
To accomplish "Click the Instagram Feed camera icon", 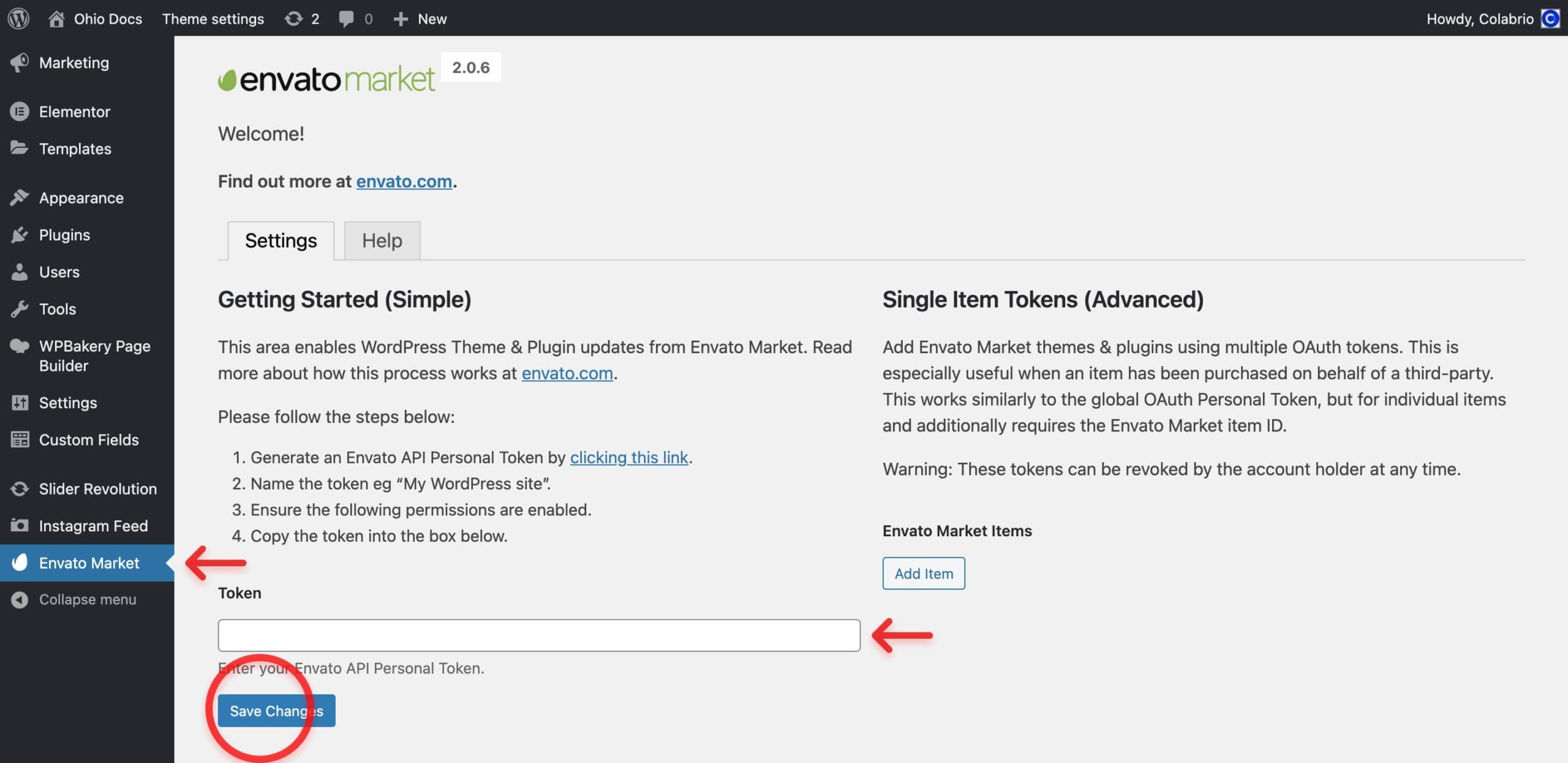I will click(20, 525).
